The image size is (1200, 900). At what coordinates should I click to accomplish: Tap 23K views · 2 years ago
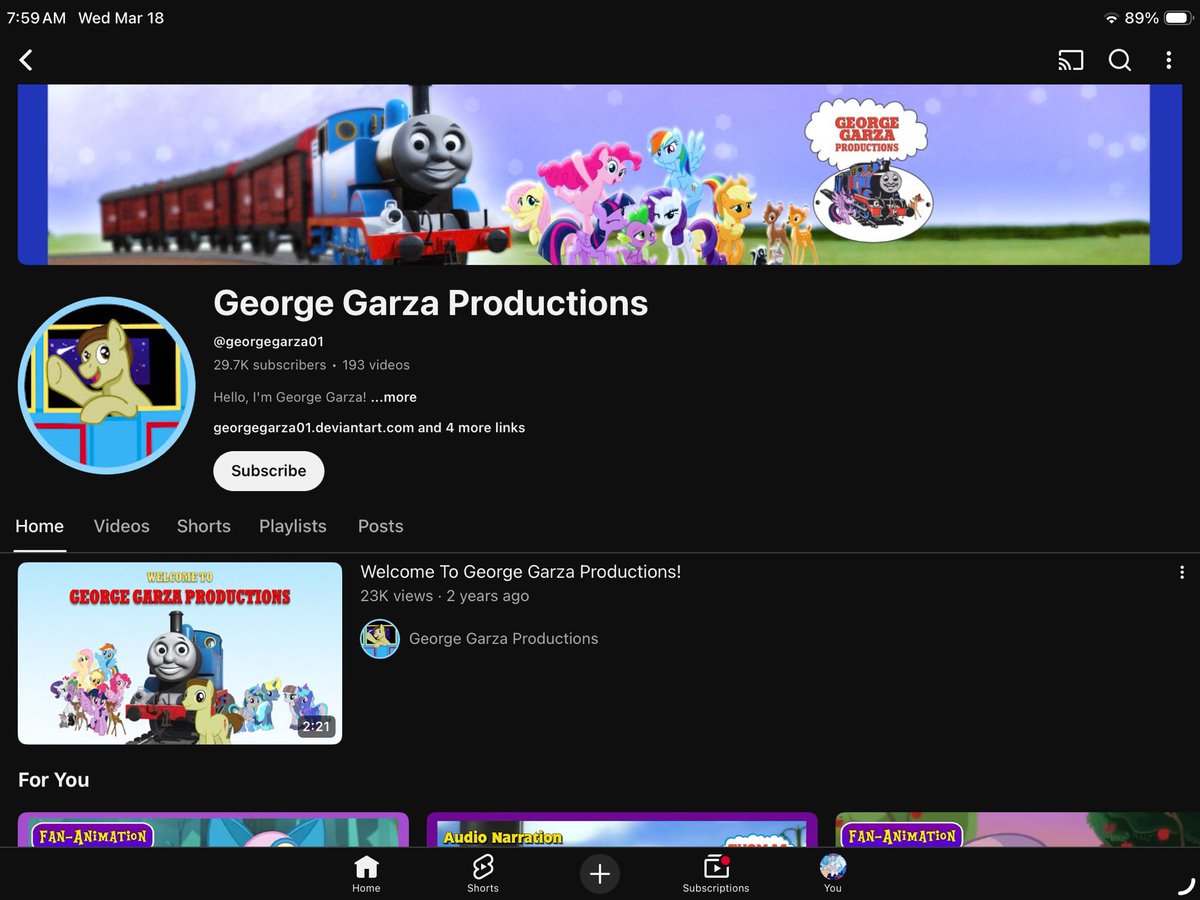point(445,596)
